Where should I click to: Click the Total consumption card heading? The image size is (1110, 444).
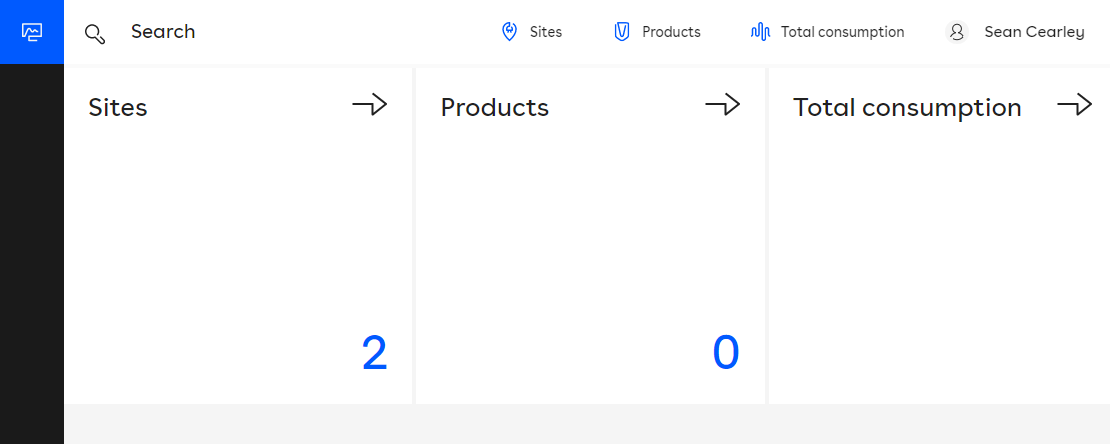[x=907, y=108]
